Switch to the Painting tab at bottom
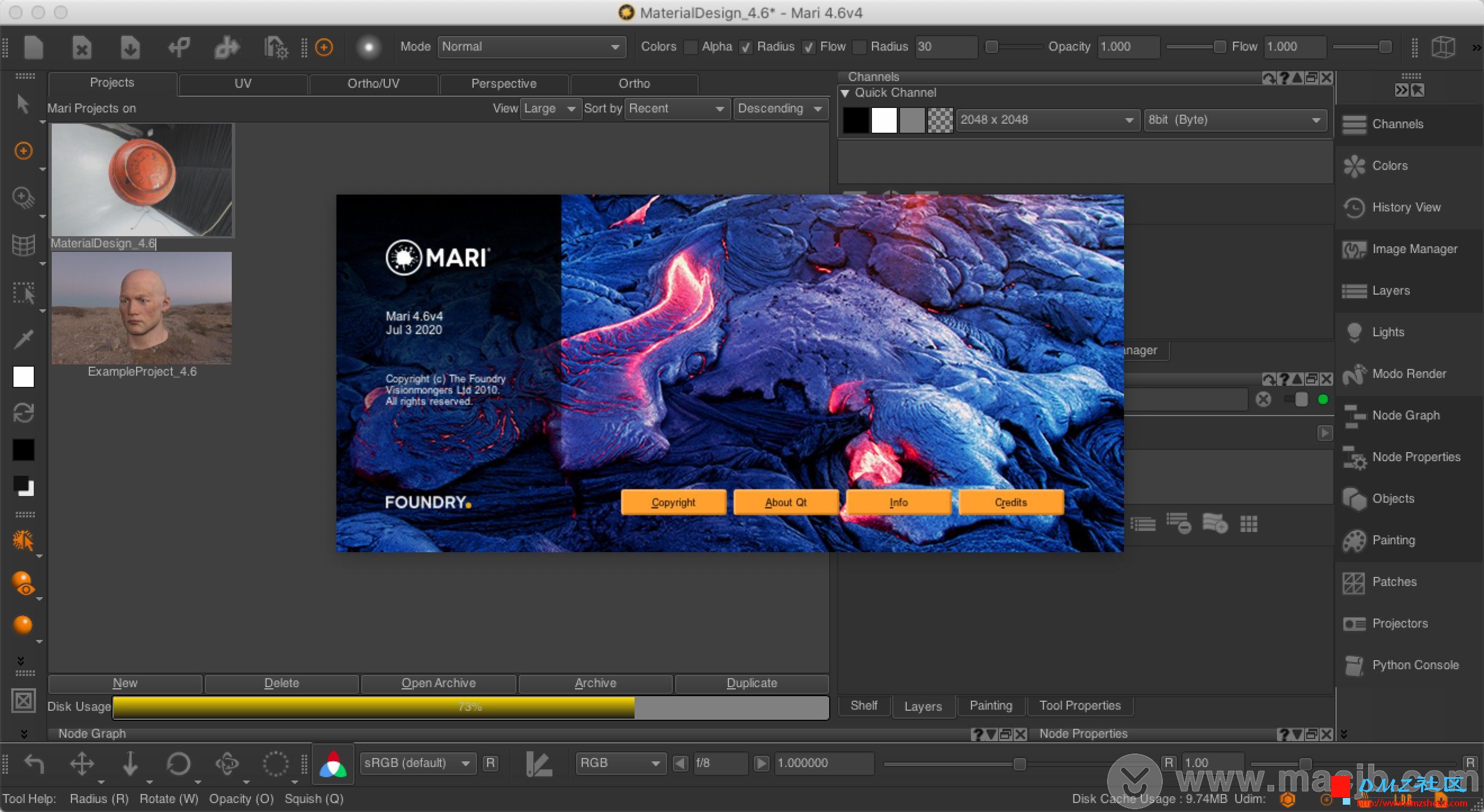Screen dimensions: 1484x812 [990, 706]
